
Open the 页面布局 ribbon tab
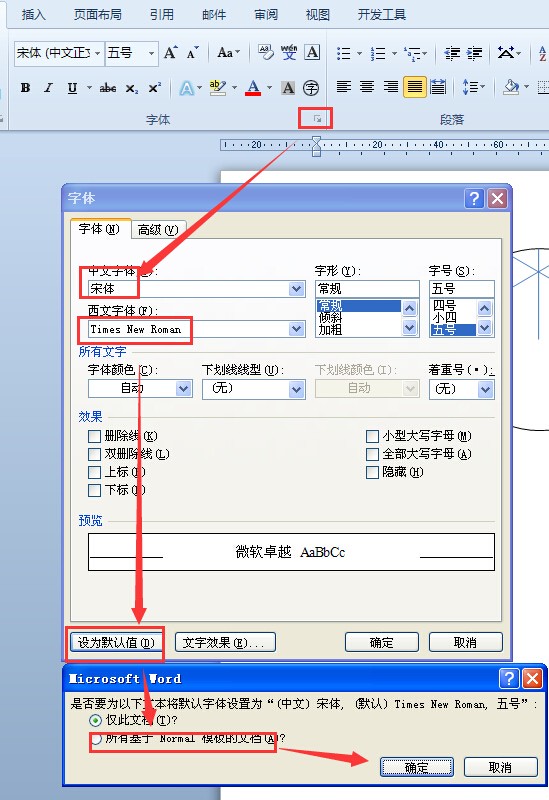97,14
